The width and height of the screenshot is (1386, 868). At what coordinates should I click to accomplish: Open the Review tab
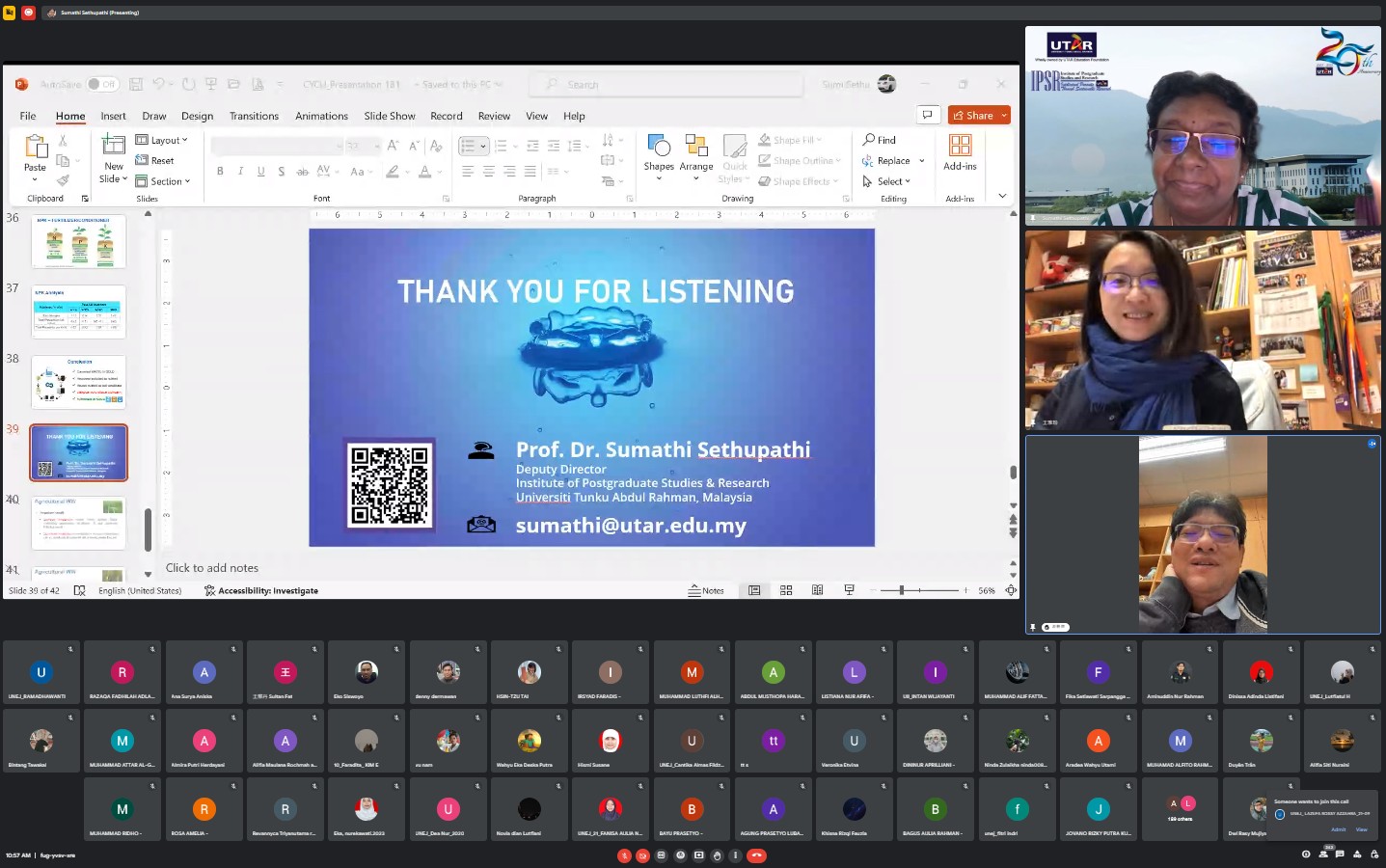point(494,116)
